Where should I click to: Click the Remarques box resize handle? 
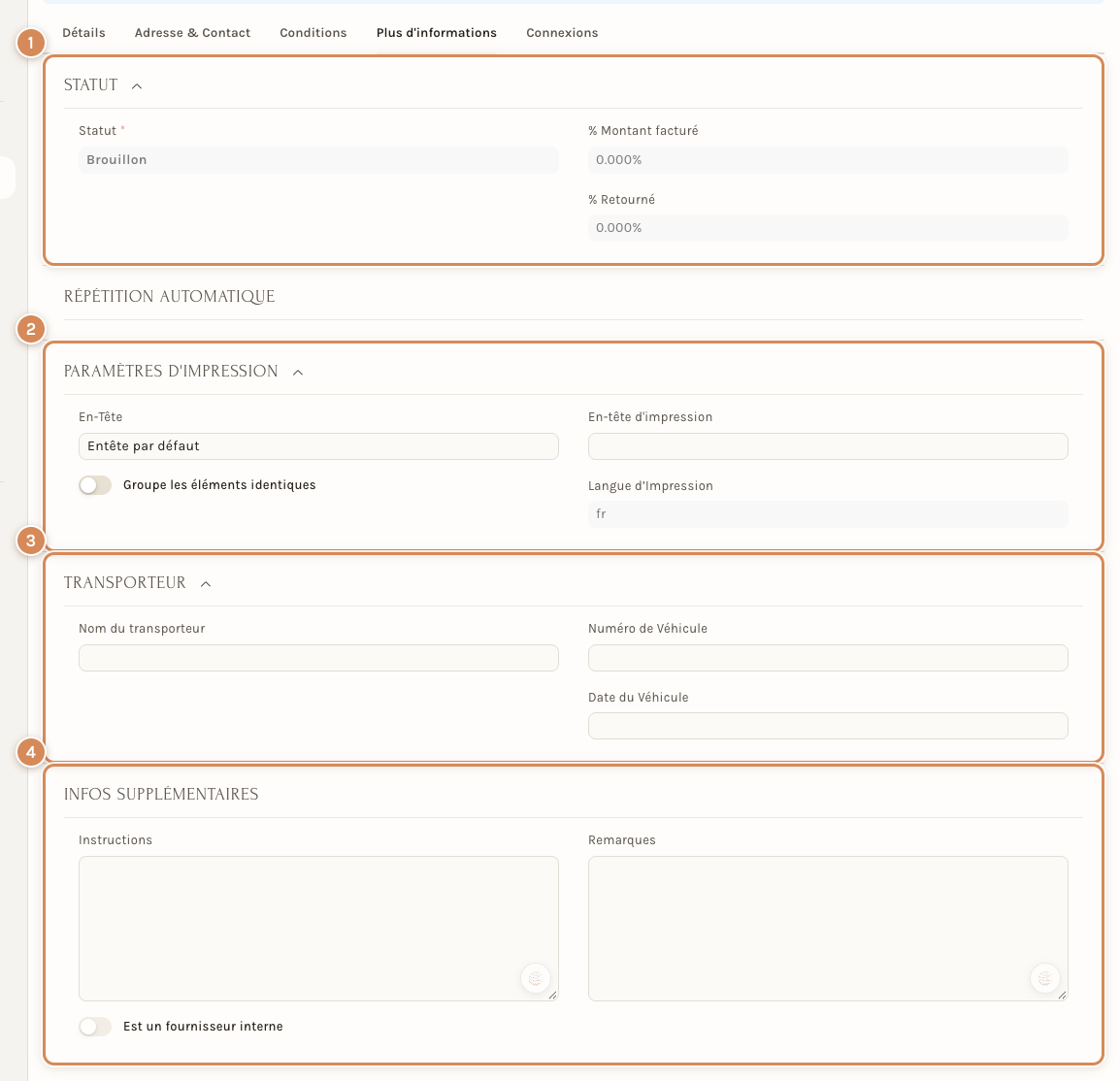click(x=1062, y=995)
